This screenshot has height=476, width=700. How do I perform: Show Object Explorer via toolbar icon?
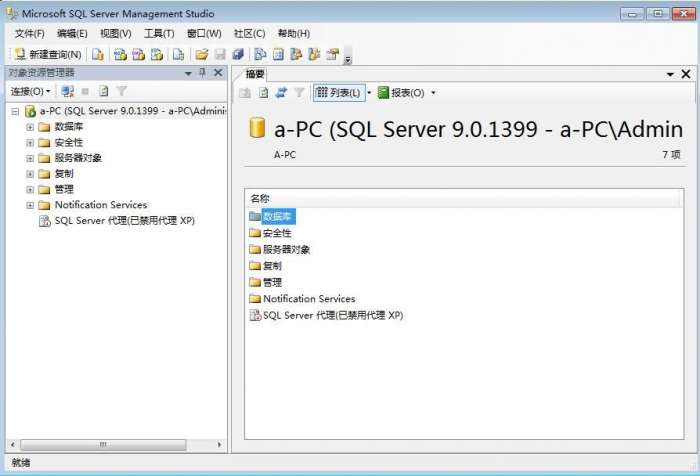click(x=296, y=54)
